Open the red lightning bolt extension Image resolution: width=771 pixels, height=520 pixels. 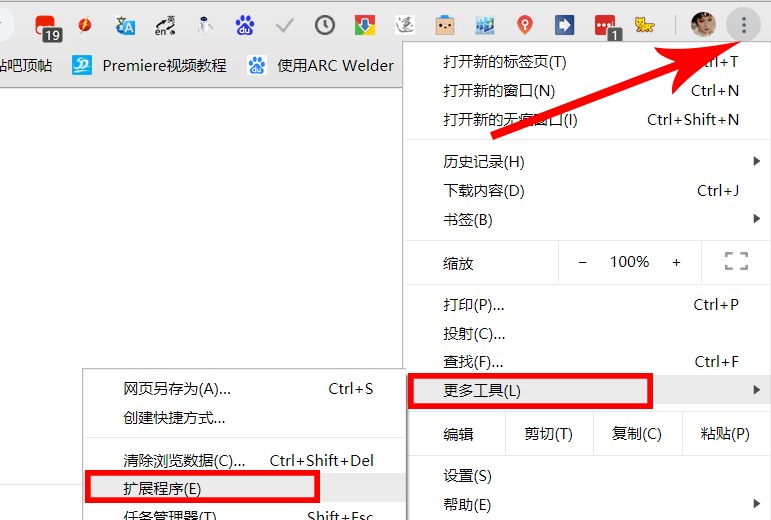tap(85, 25)
